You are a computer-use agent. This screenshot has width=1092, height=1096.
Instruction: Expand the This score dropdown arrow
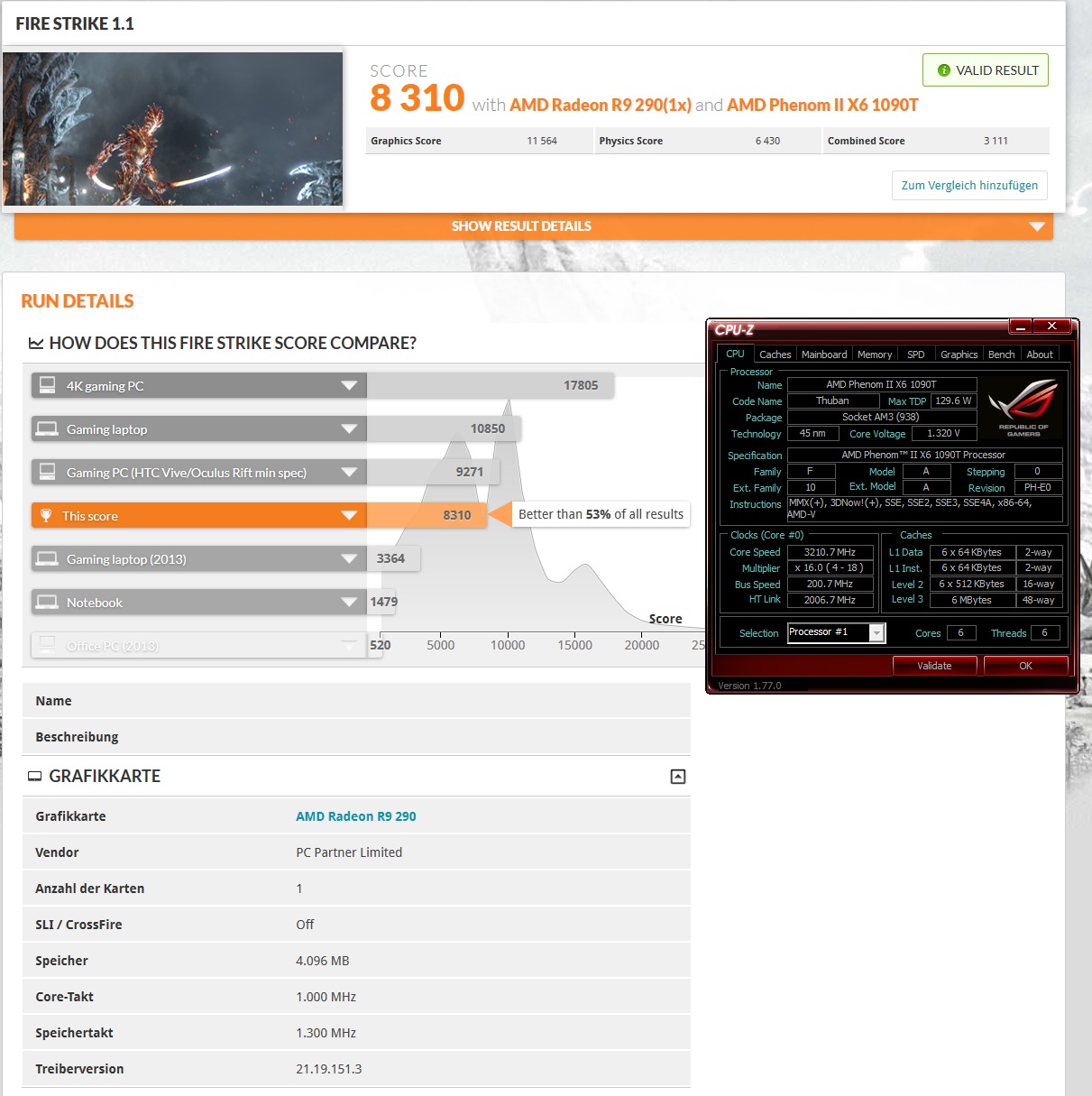click(x=349, y=515)
